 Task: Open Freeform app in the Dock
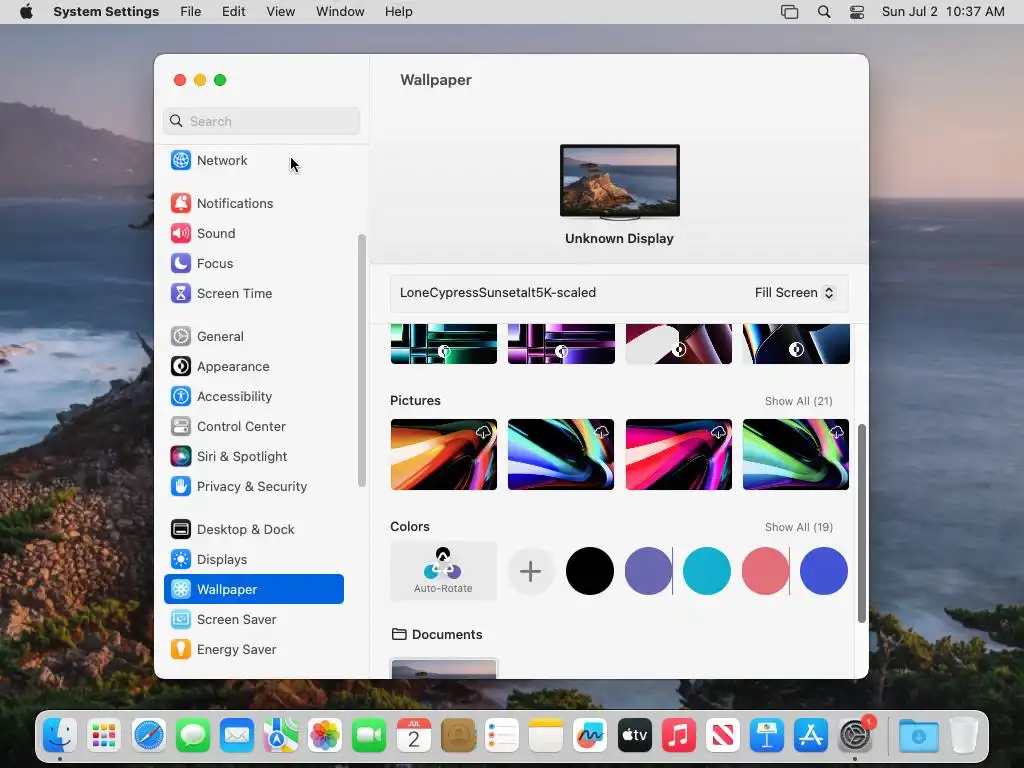(x=590, y=735)
